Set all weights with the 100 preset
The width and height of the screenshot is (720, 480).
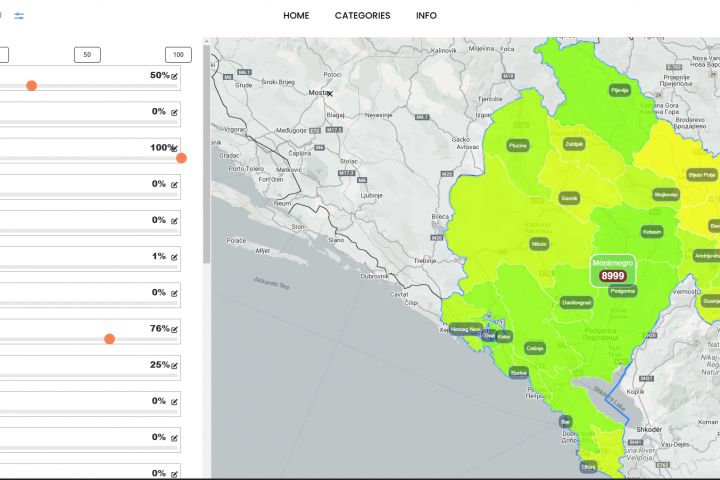point(178,55)
